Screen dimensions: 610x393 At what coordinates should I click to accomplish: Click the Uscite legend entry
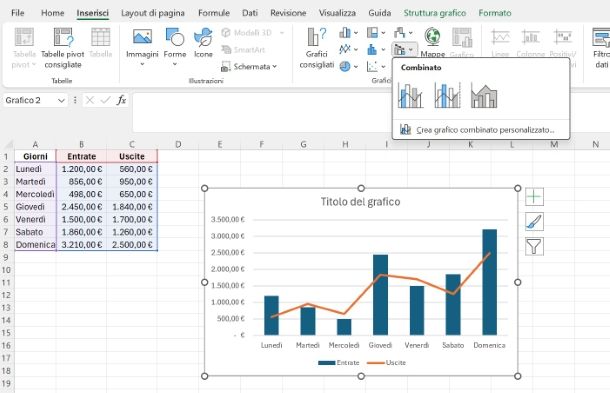(387, 363)
